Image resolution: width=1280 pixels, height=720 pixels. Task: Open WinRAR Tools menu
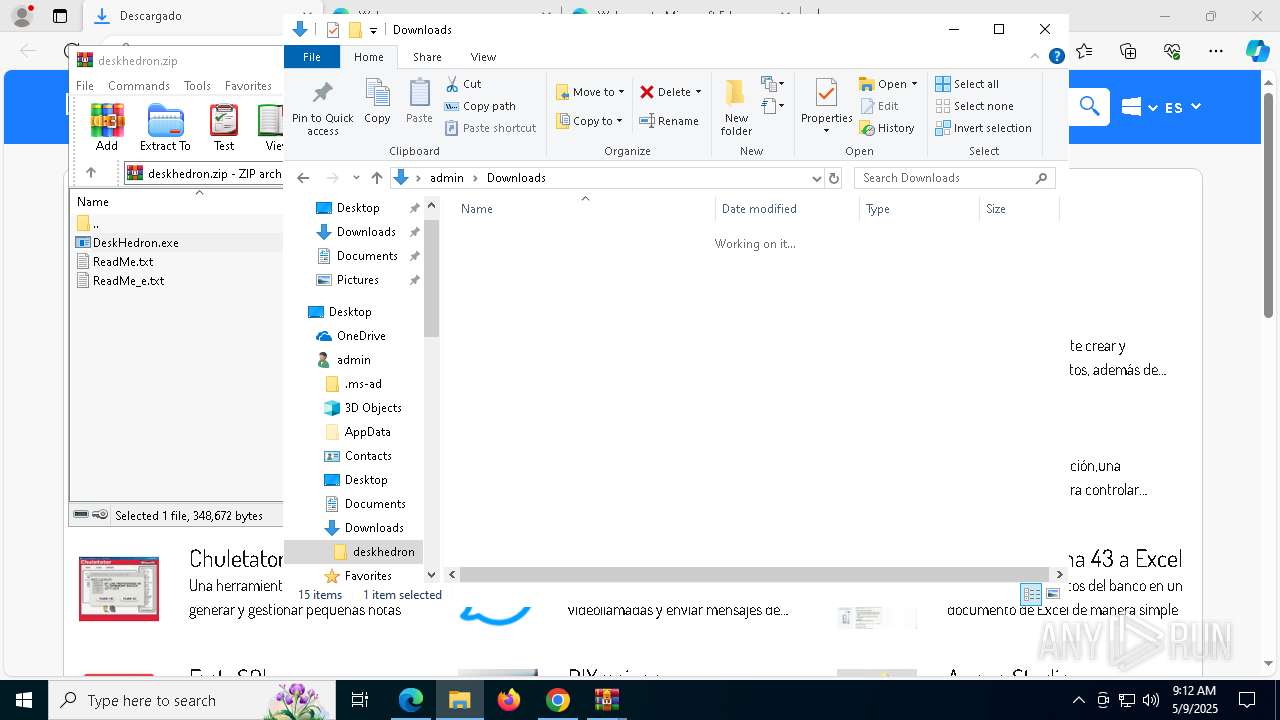pyautogui.click(x=197, y=86)
